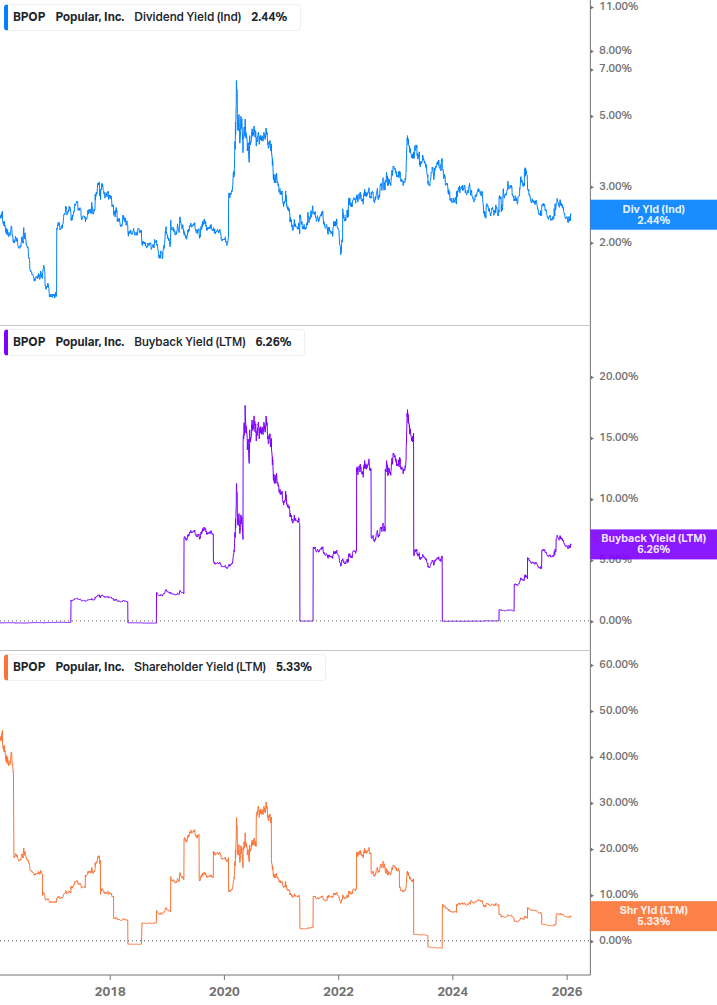Click the 2020 label on the time axis
This screenshot has width=717, height=1005.
224,992
